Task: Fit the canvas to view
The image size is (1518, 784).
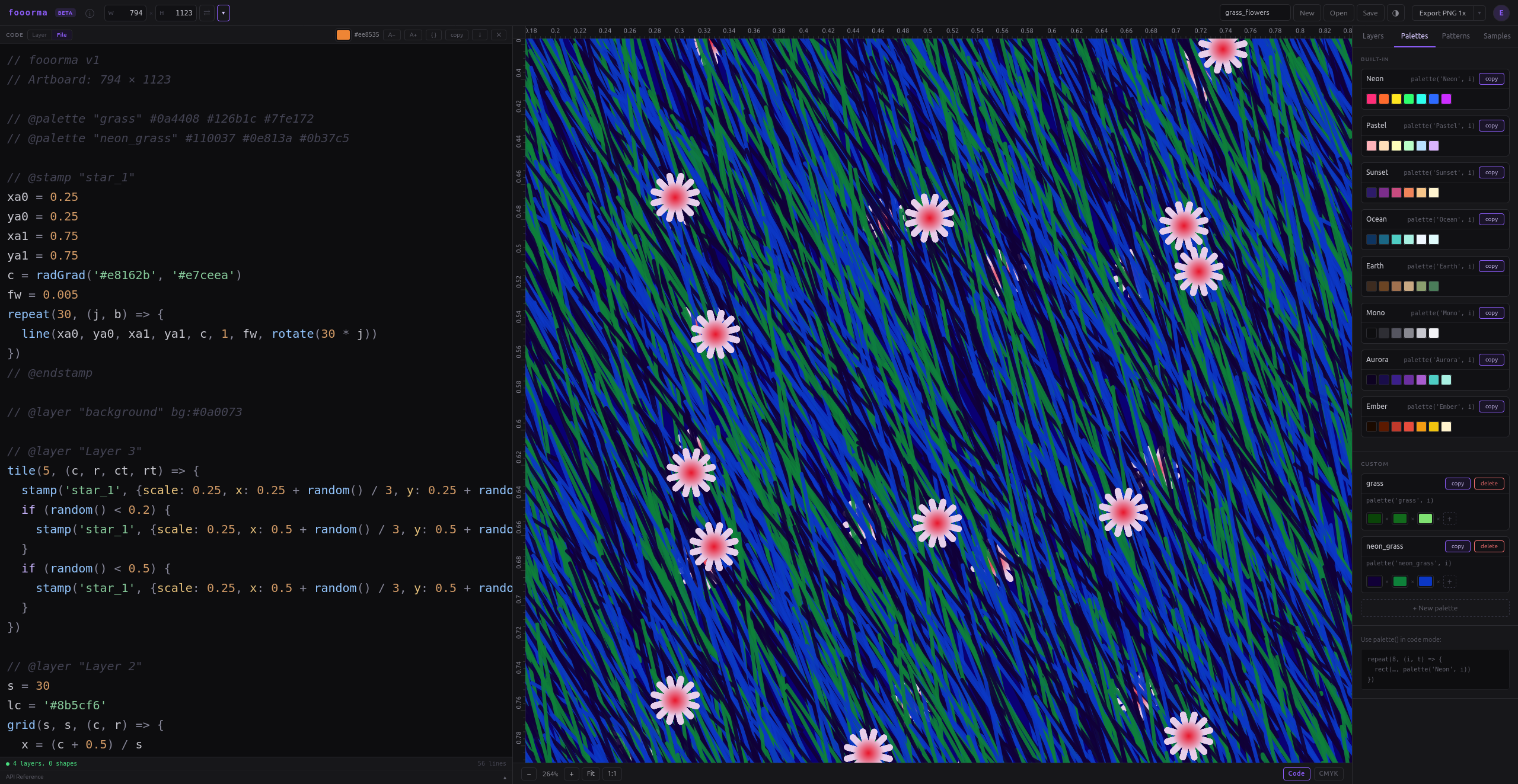Action: (x=591, y=774)
